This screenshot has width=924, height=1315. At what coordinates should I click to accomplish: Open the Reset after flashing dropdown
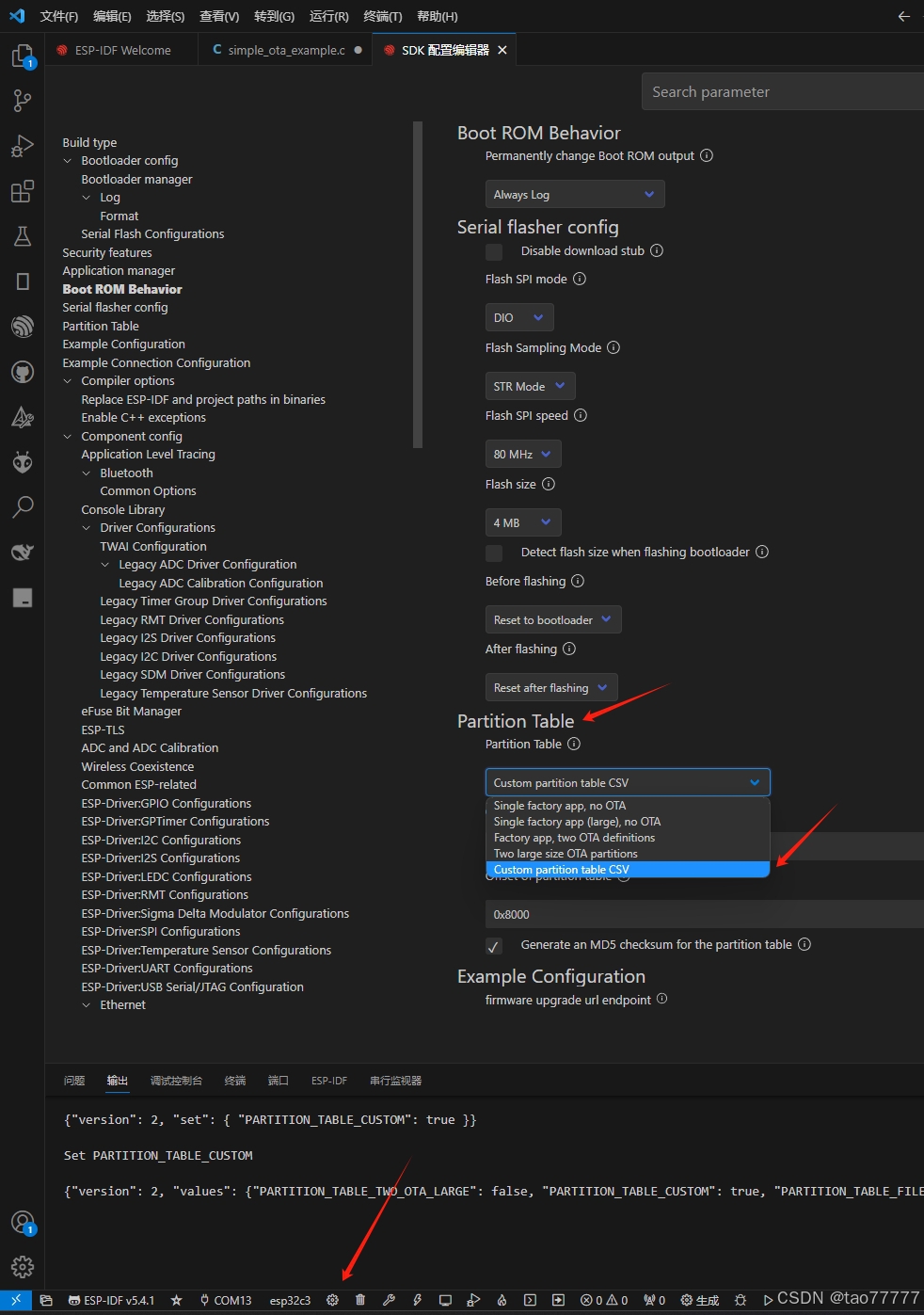click(551, 687)
